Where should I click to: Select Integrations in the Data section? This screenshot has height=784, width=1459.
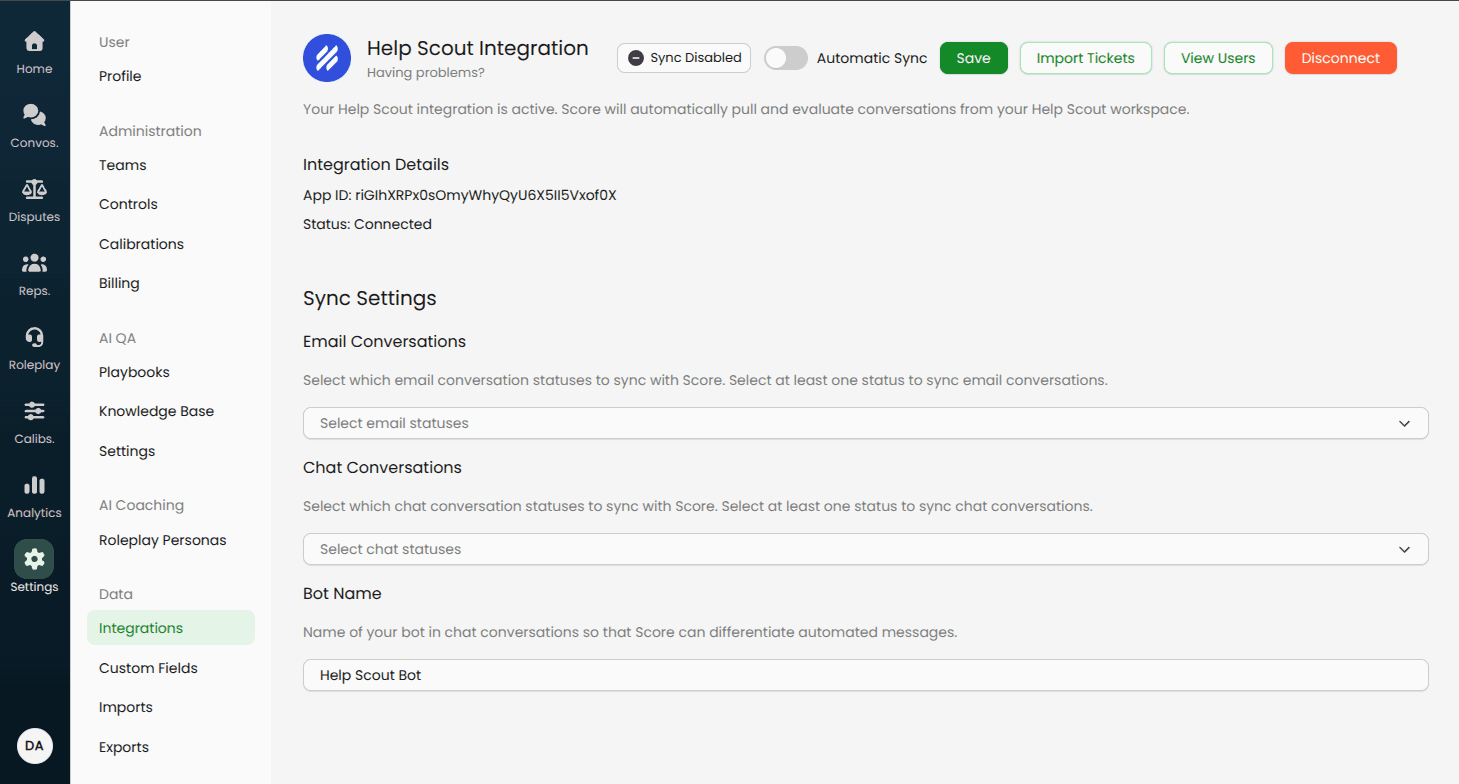tap(171, 628)
